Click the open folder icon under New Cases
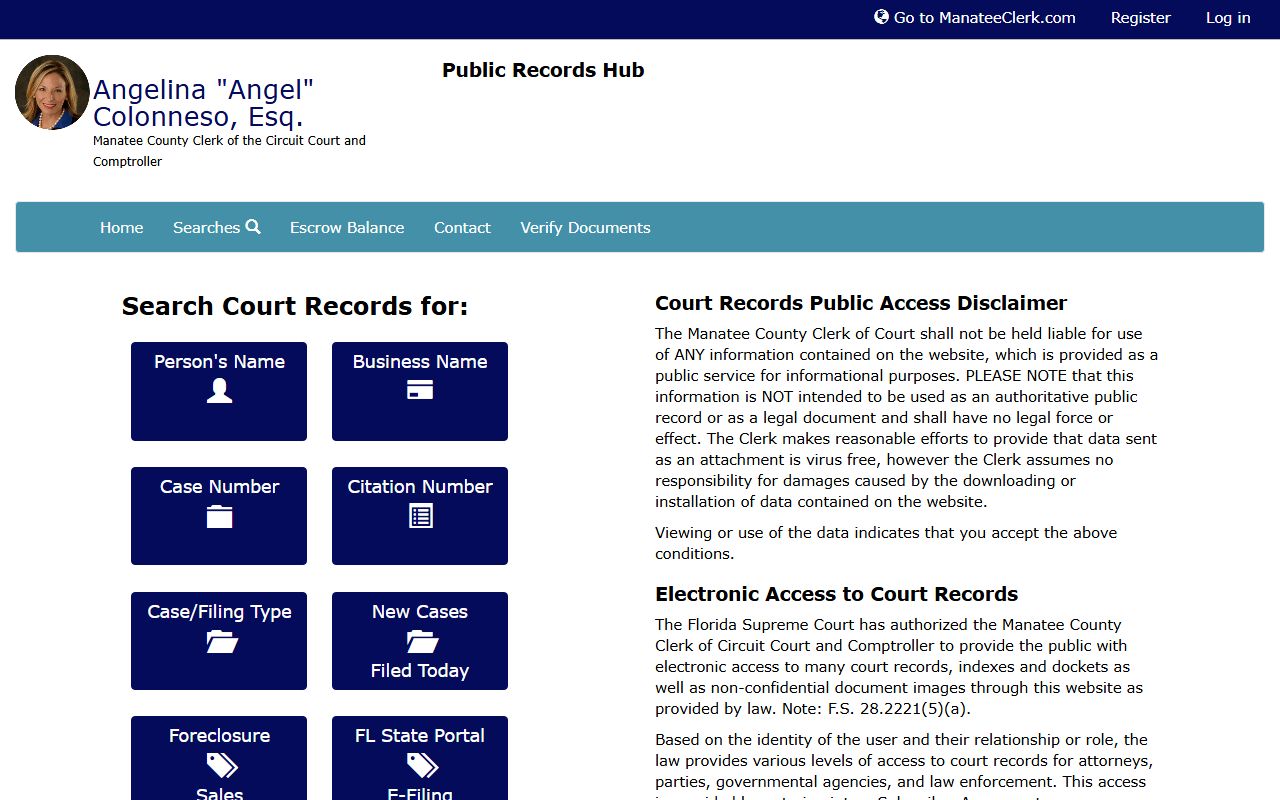This screenshot has height=800, width=1280. click(423, 641)
